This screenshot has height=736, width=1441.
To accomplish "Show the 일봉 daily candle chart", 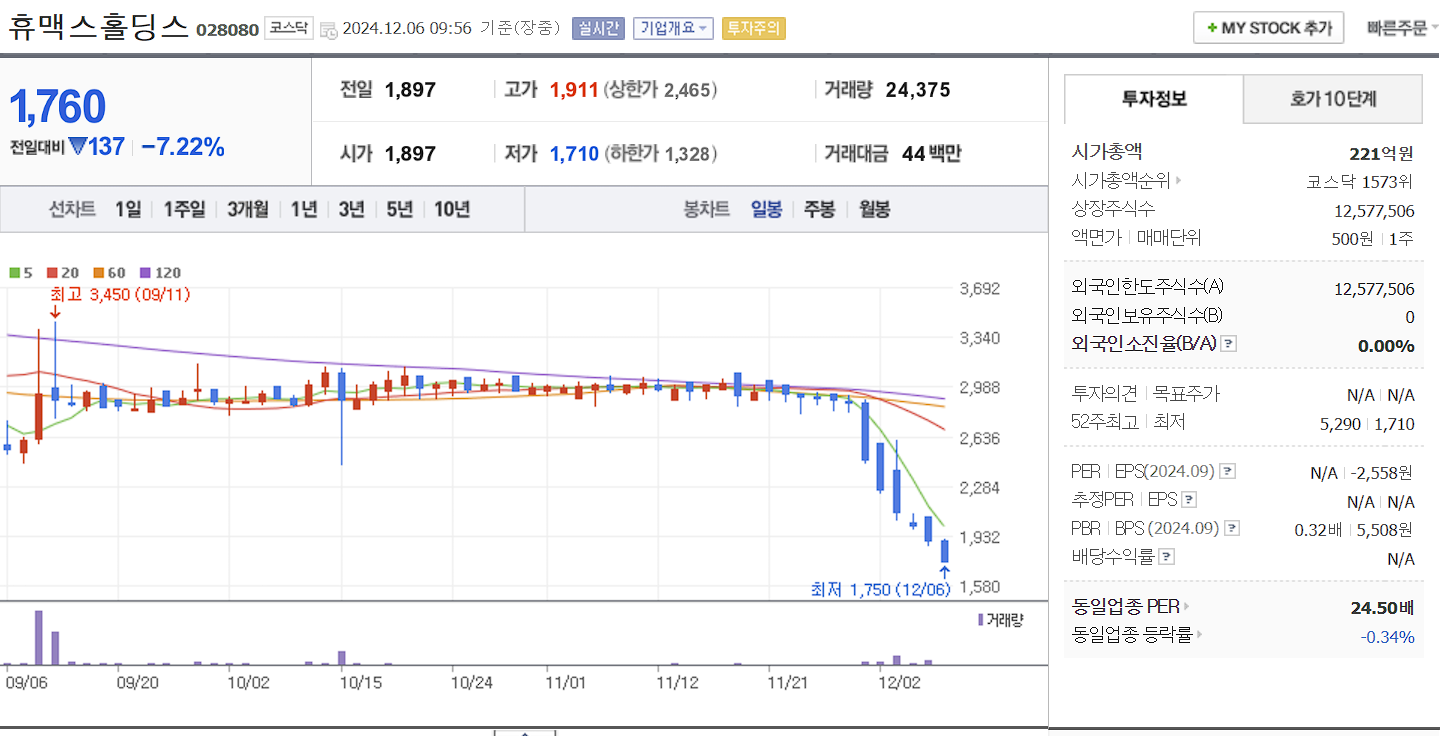I will 767,209.
